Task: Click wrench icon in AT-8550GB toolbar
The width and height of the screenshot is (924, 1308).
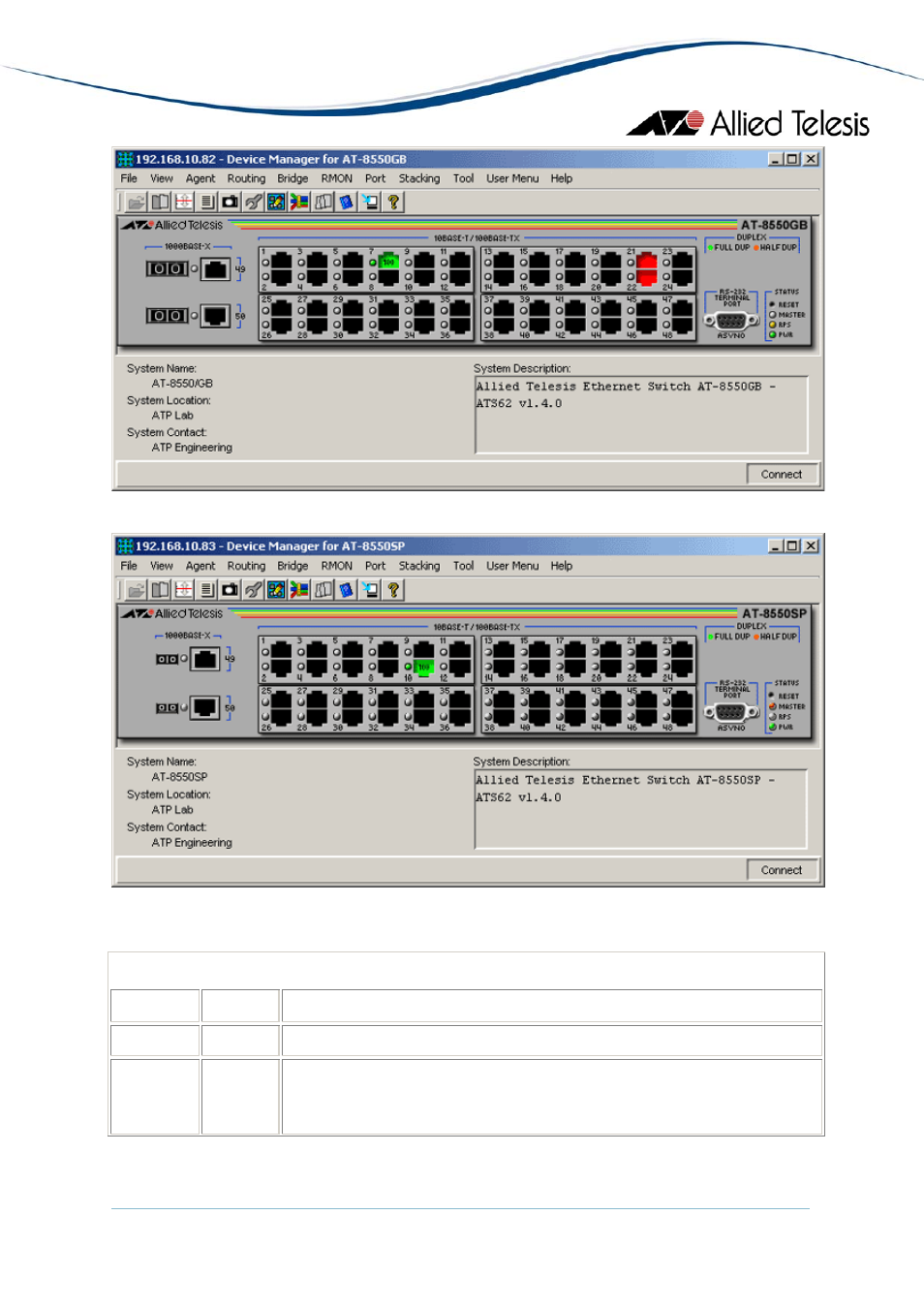Action: [x=253, y=202]
